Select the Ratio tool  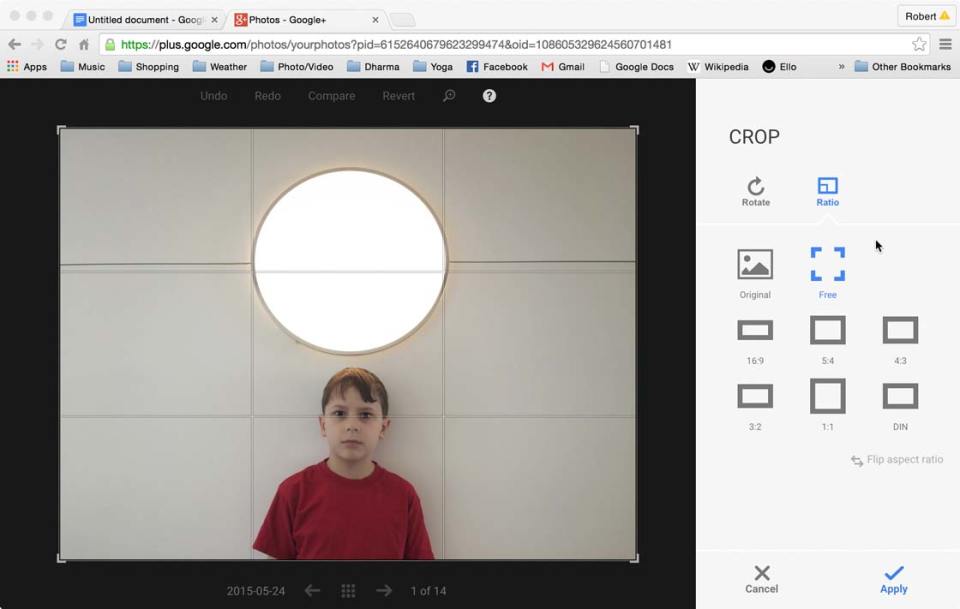click(827, 190)
